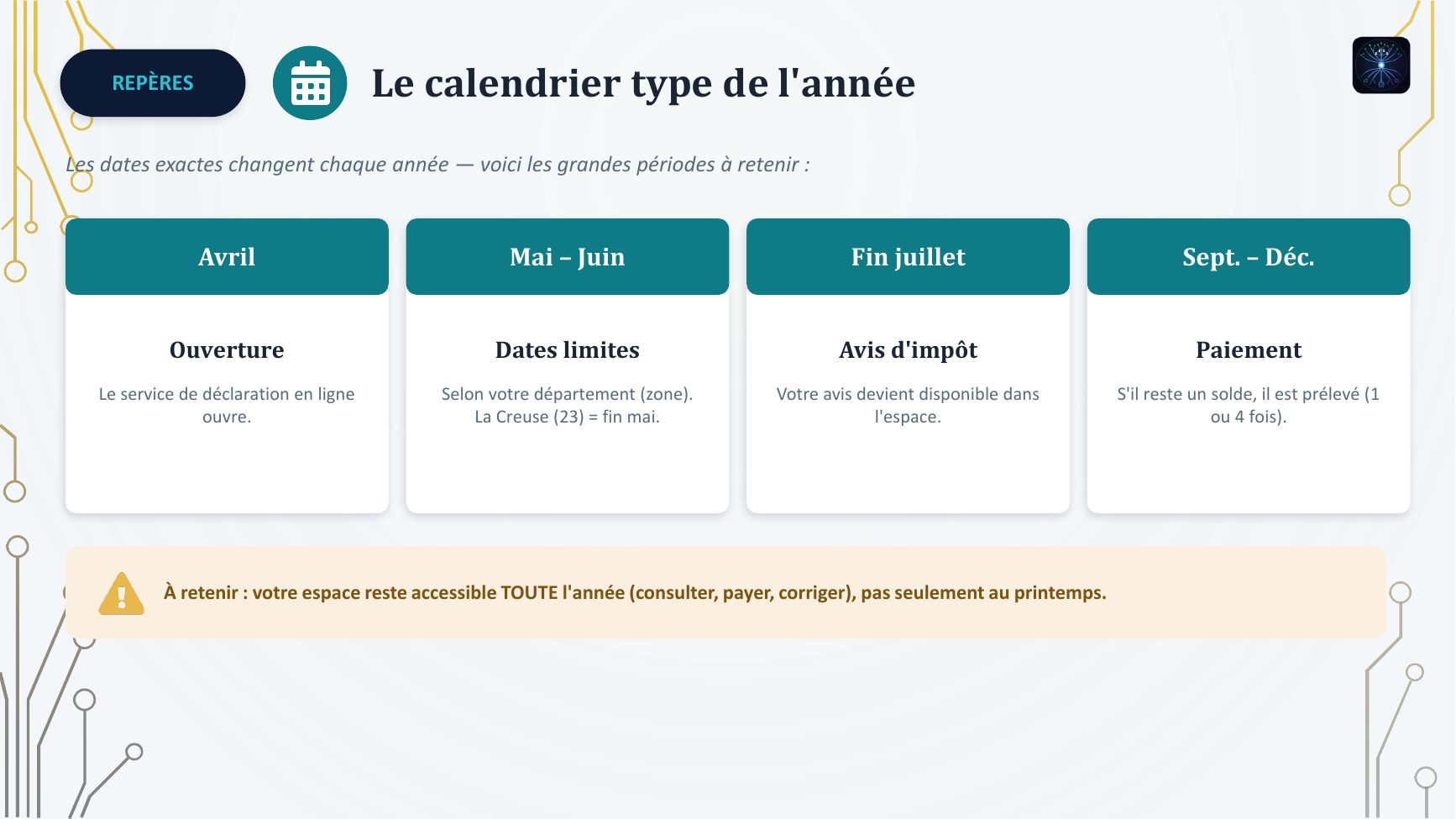1456x819 pixels.
Task: Select the Mai – Juin header
Action: 568,257
